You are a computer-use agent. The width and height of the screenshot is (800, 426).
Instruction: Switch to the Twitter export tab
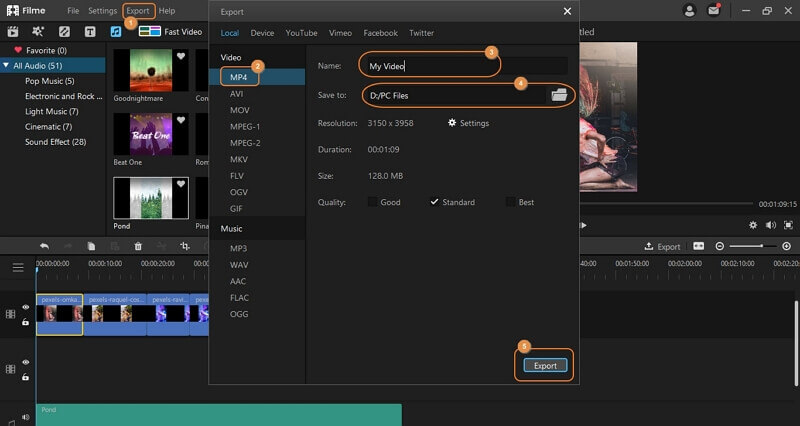(421, 33)
